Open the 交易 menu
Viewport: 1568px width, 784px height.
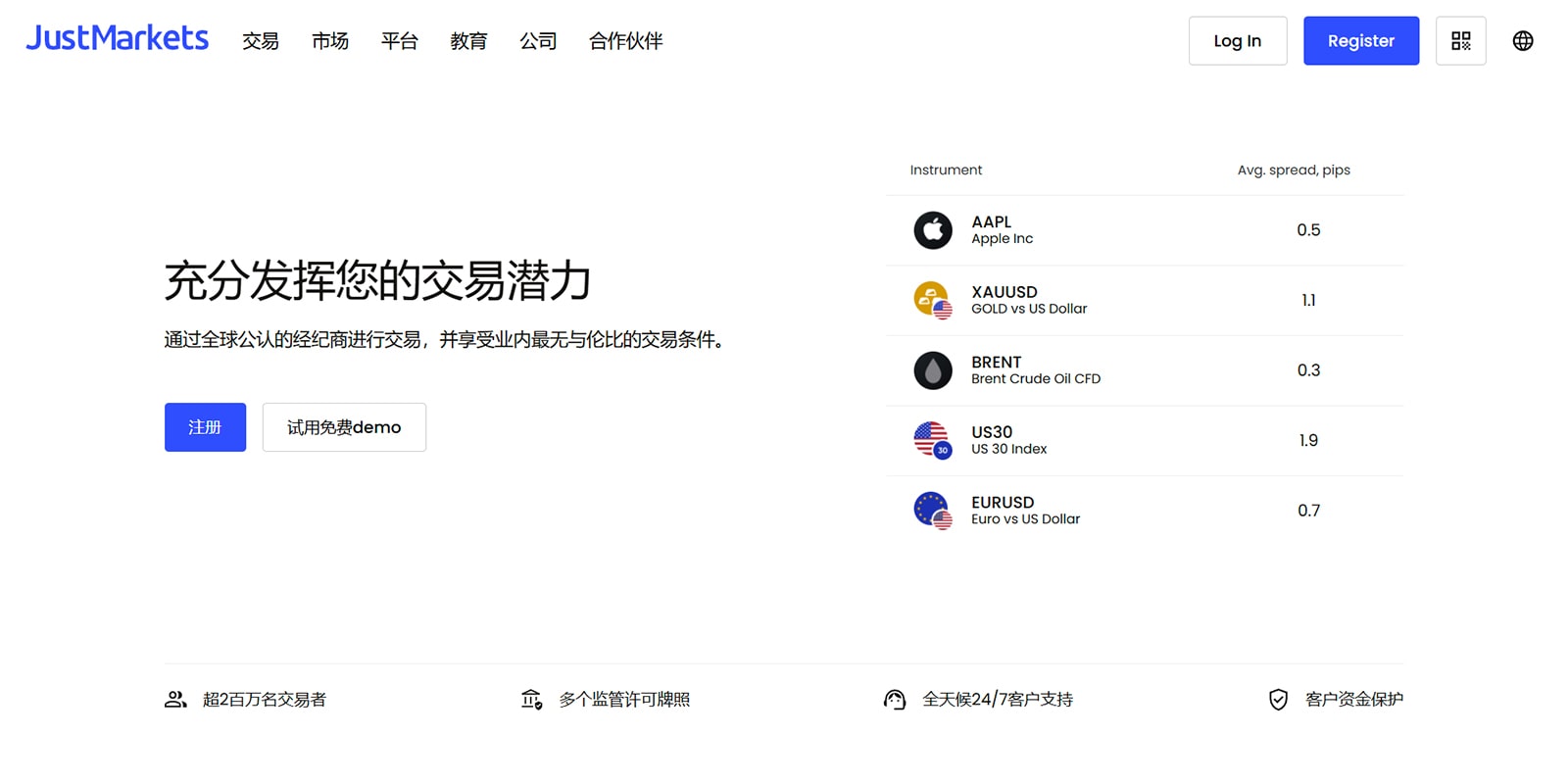(x=261, y=41)
